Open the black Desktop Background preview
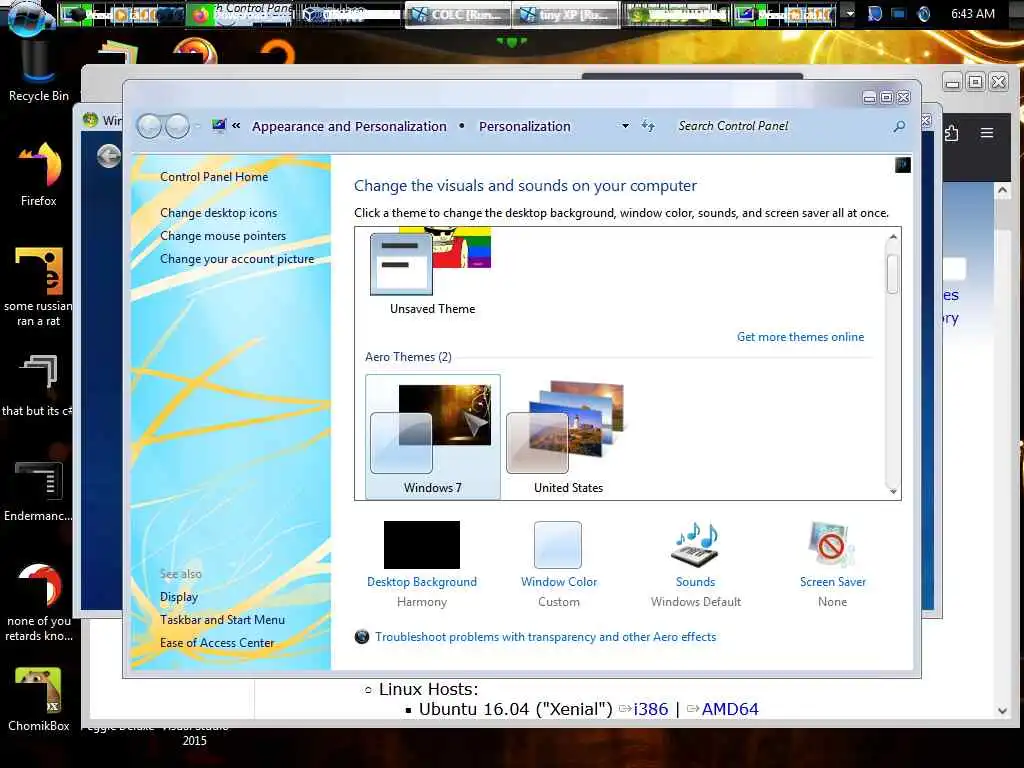1024x768 pixels. pyautogui.click(x=422, y=545)
